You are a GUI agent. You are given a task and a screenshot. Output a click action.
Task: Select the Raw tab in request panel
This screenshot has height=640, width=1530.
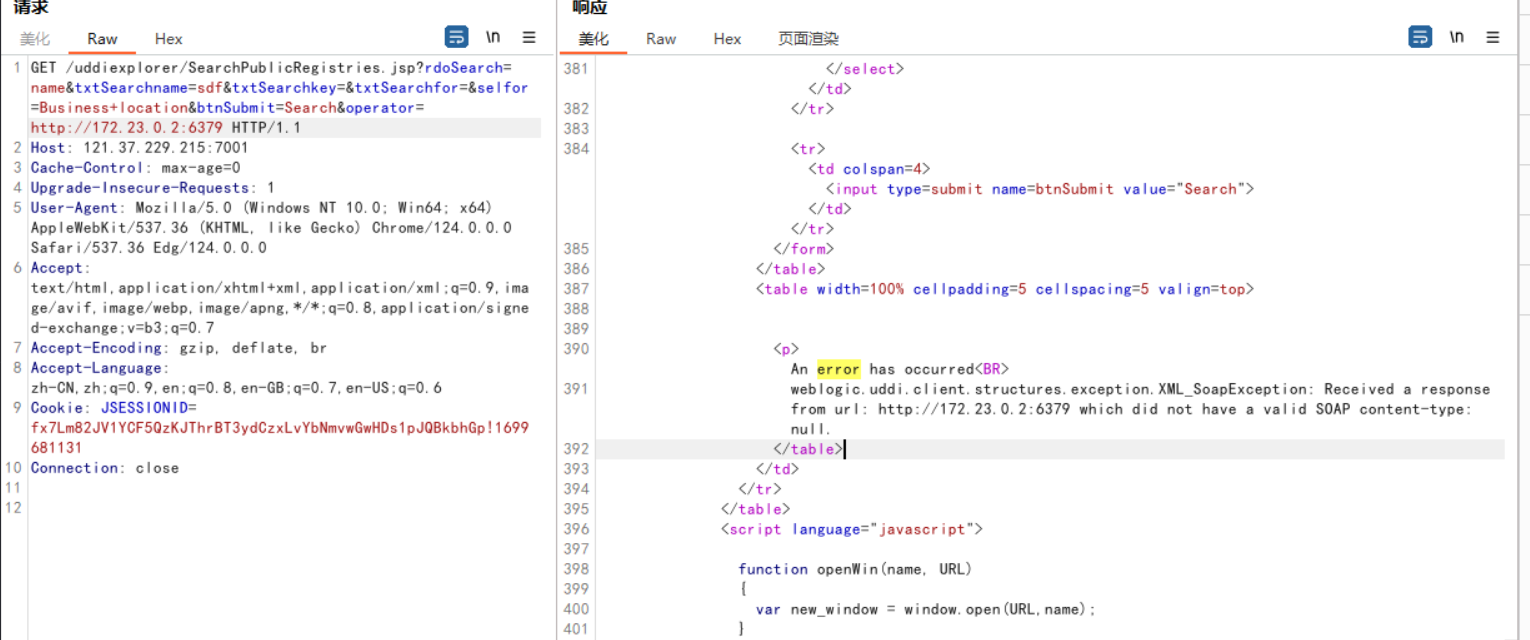pyautogui.click(x=102, y=39)
